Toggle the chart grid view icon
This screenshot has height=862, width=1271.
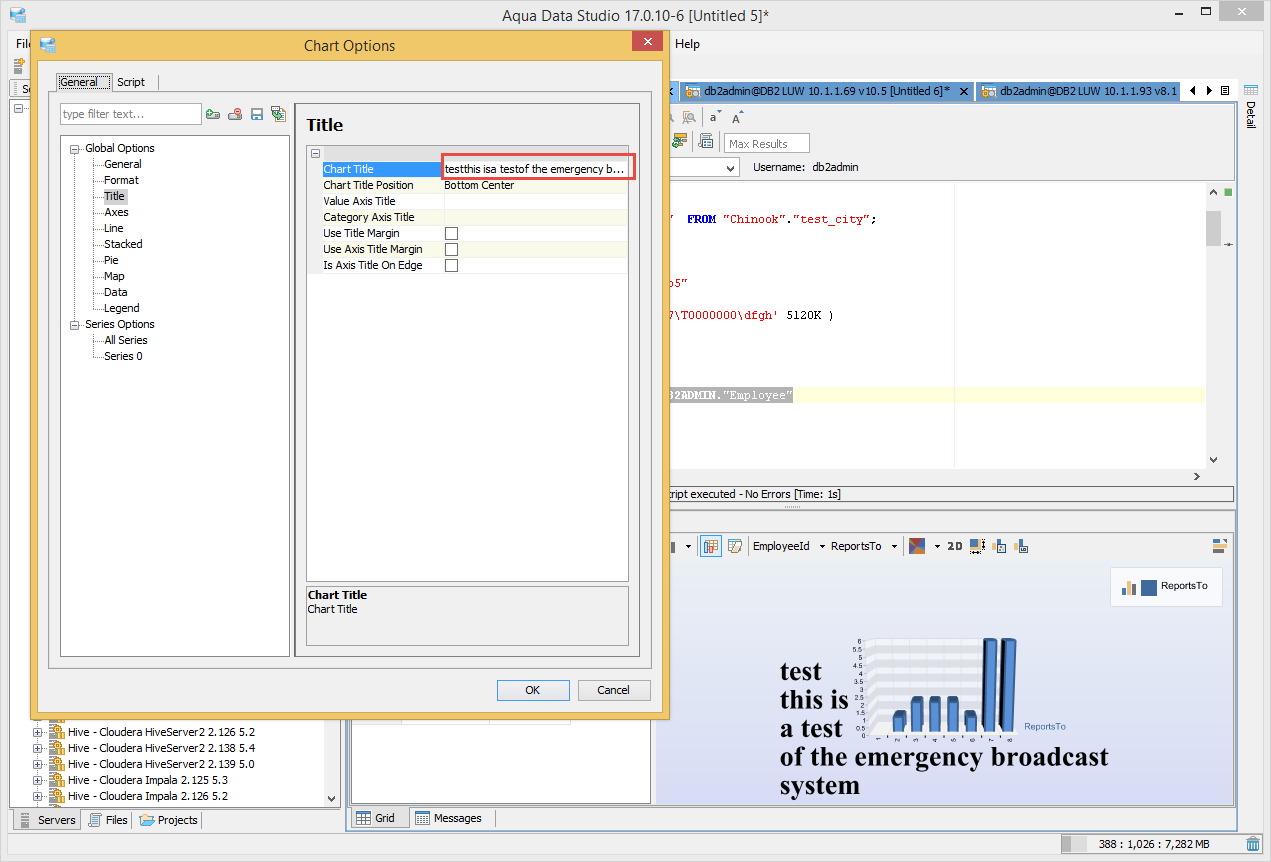[710, 546]
